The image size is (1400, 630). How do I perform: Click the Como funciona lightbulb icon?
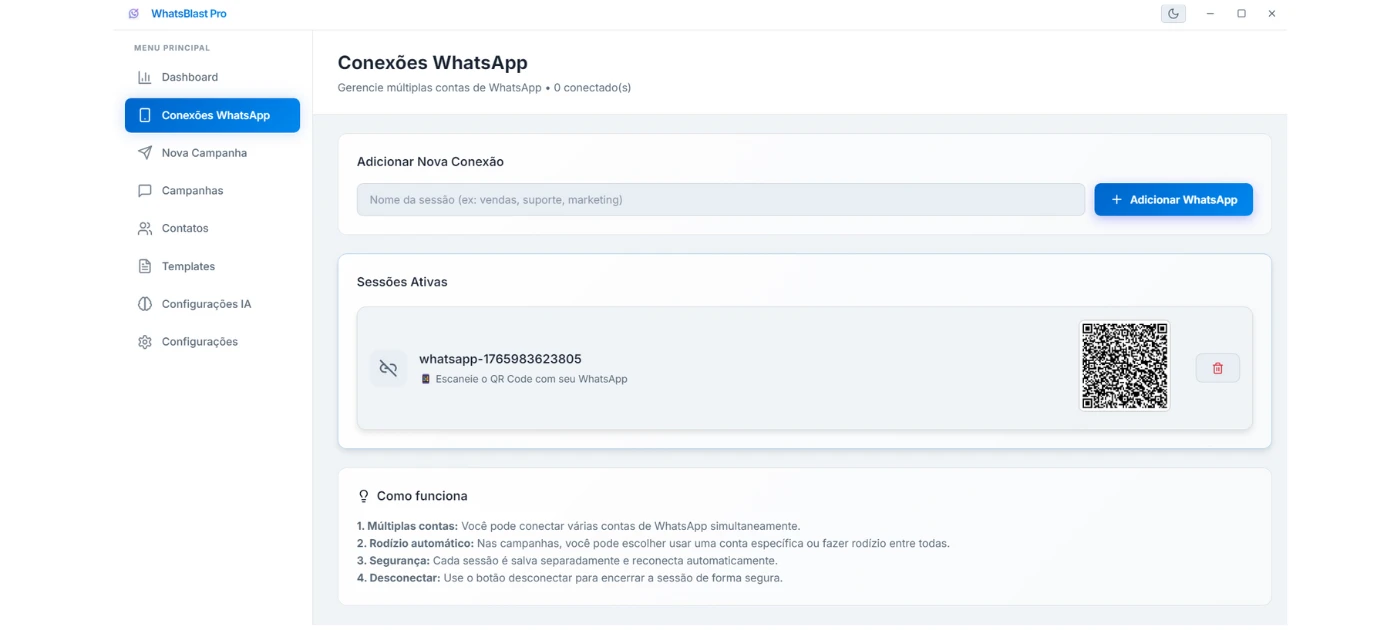[363, 496]
